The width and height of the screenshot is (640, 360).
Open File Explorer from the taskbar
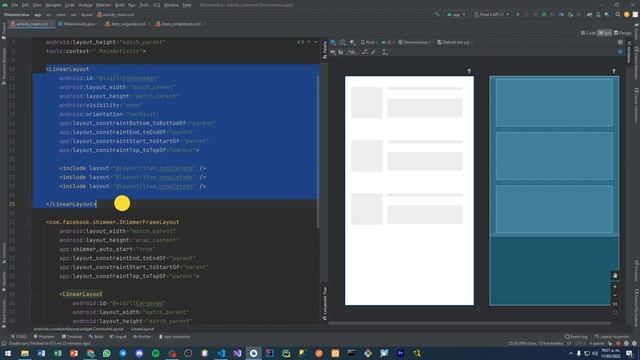(25, 353)
